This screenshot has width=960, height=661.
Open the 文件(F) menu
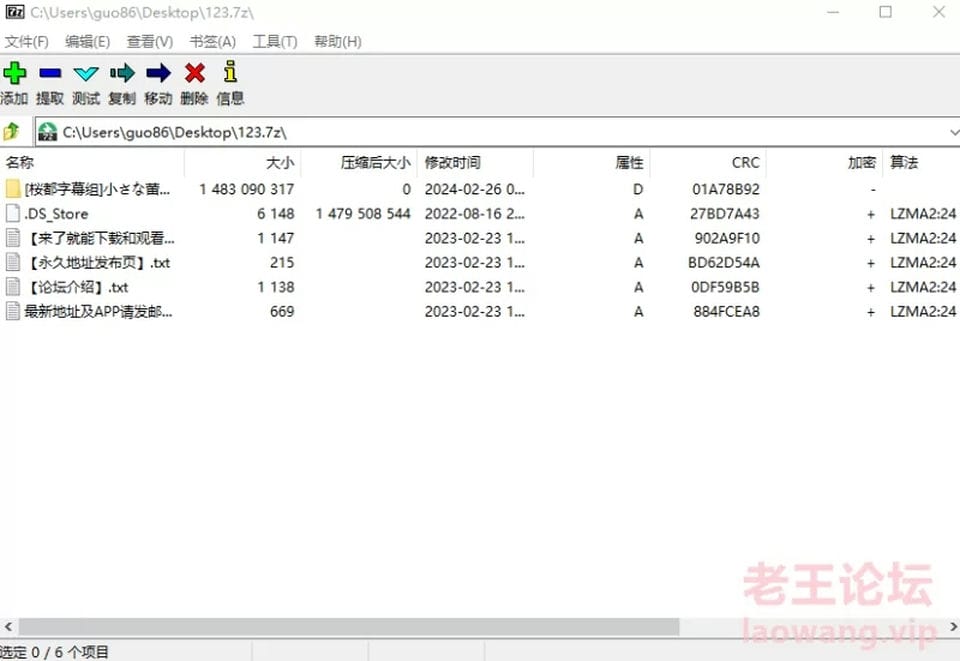pyautogui.click(x=26, y=42)
